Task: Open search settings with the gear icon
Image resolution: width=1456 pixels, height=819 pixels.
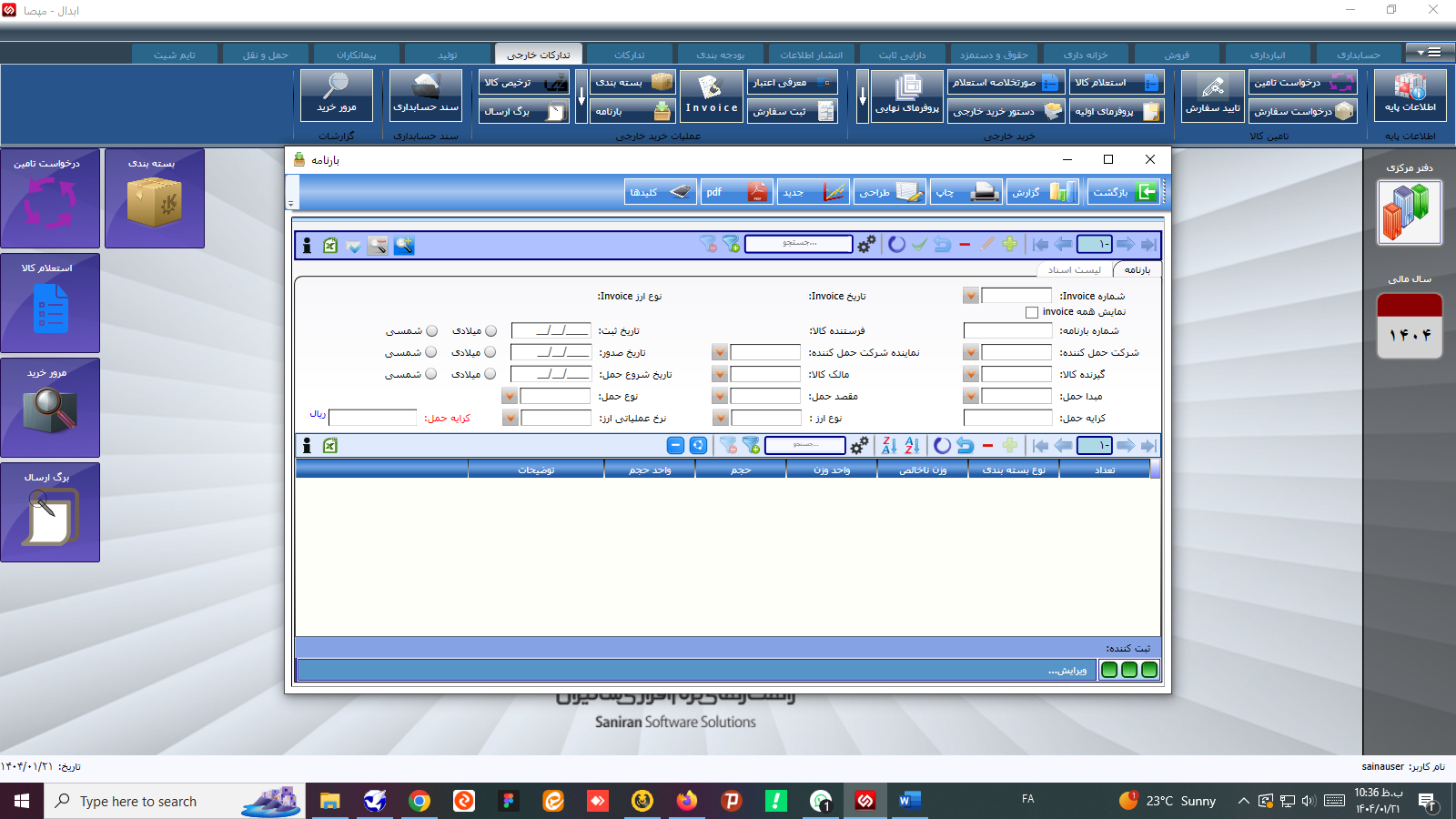Action: pos(866,243)
